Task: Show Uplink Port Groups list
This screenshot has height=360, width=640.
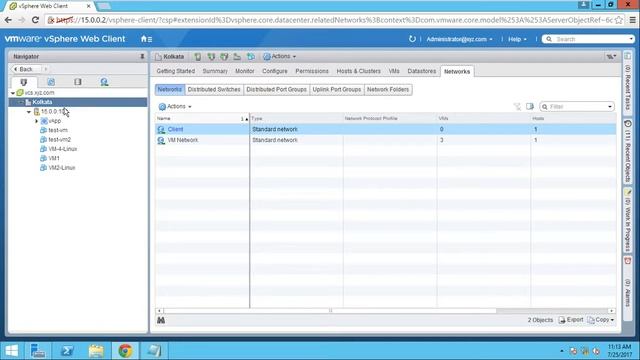Action: point(337,89)
